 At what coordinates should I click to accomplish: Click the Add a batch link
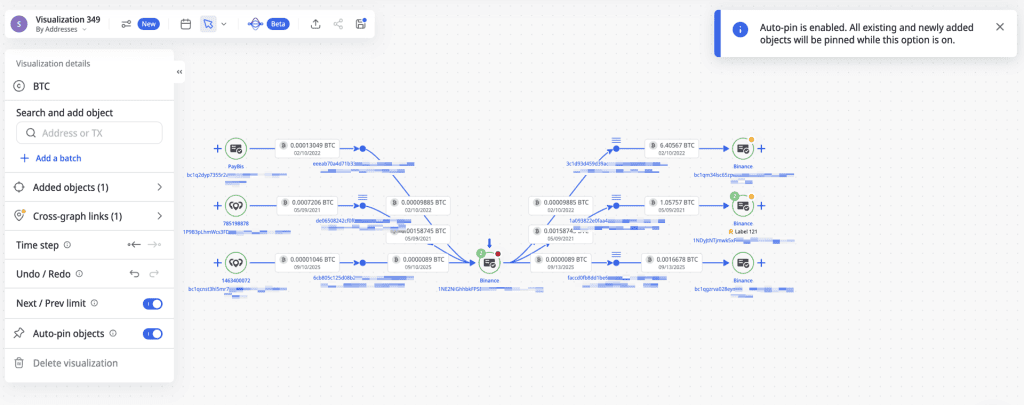(x=51, y=158)
